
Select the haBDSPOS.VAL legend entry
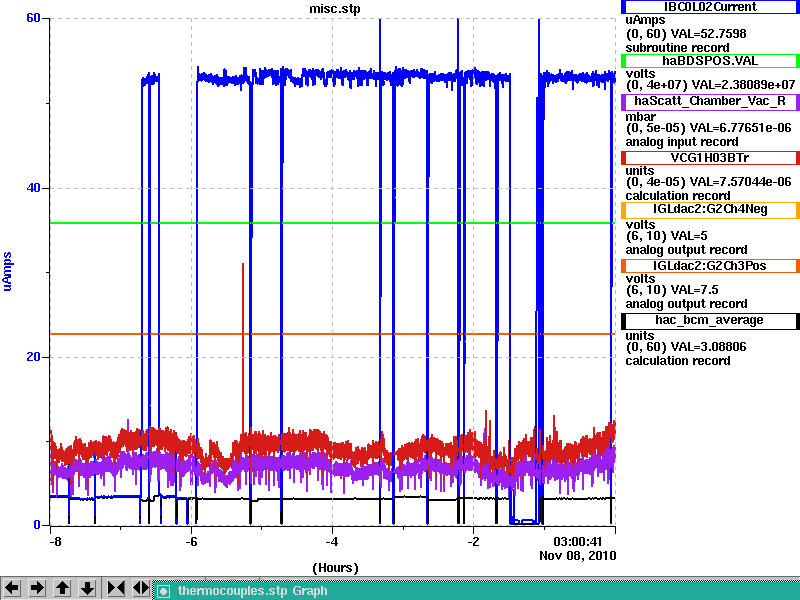(x=710, y=61)
